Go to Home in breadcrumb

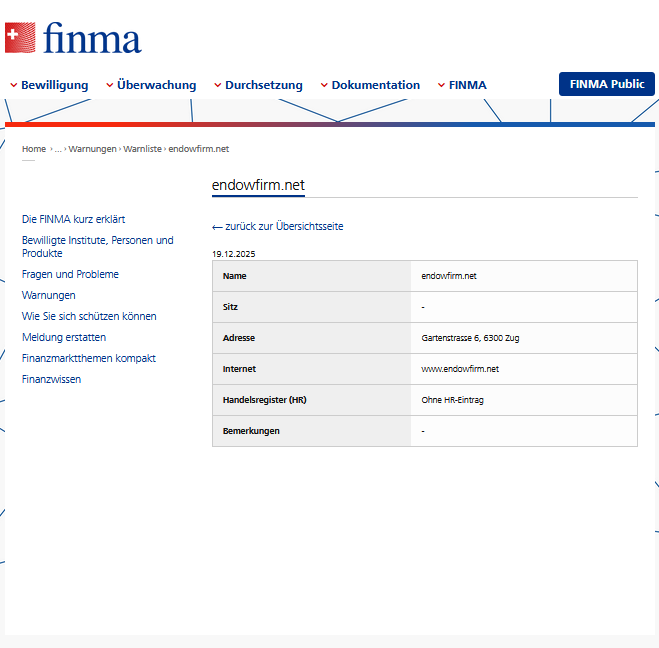(x=34, y=149)
